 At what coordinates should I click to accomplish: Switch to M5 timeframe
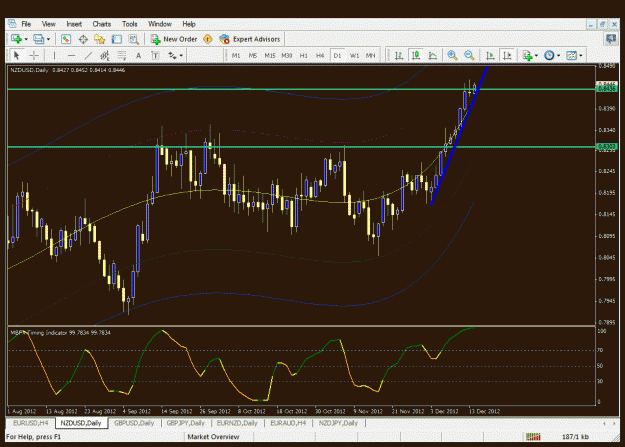(x=253, y=55)
